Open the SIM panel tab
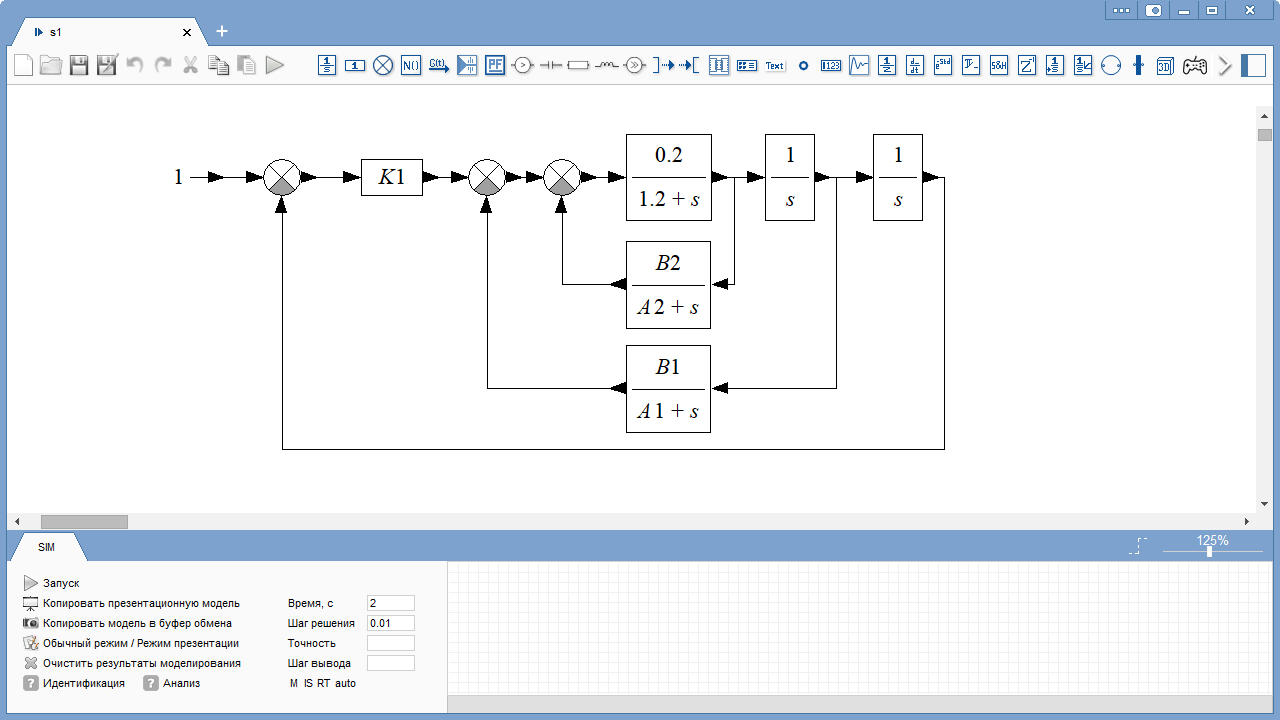Image resolution: width=1280 pixels, height=720 pixels. click(47, 547)
